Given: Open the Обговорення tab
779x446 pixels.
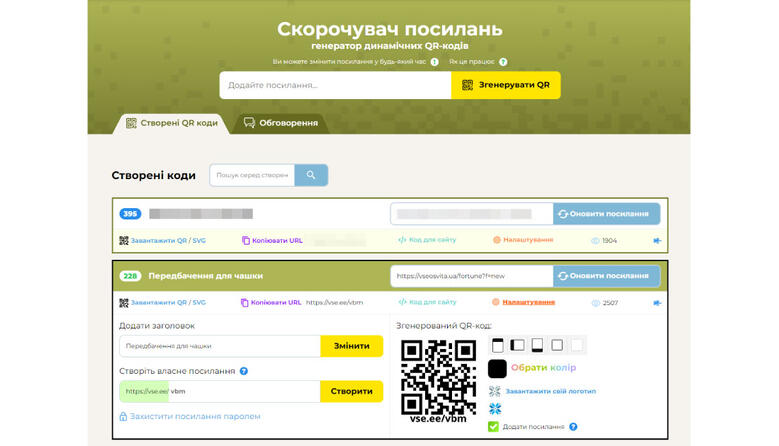Looking at the screenshot, I should coord(281,123).
